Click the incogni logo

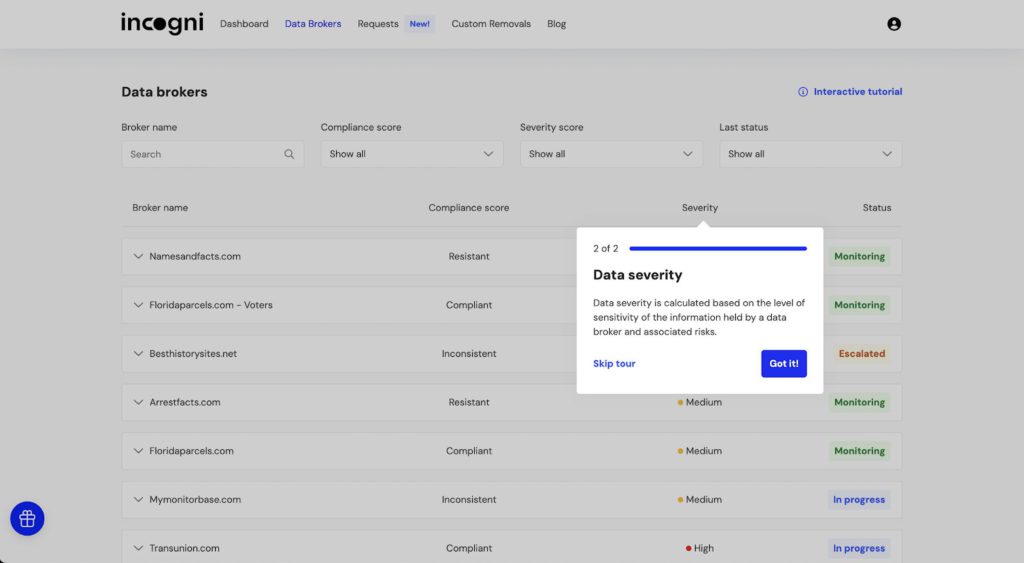tap(161, 23)
